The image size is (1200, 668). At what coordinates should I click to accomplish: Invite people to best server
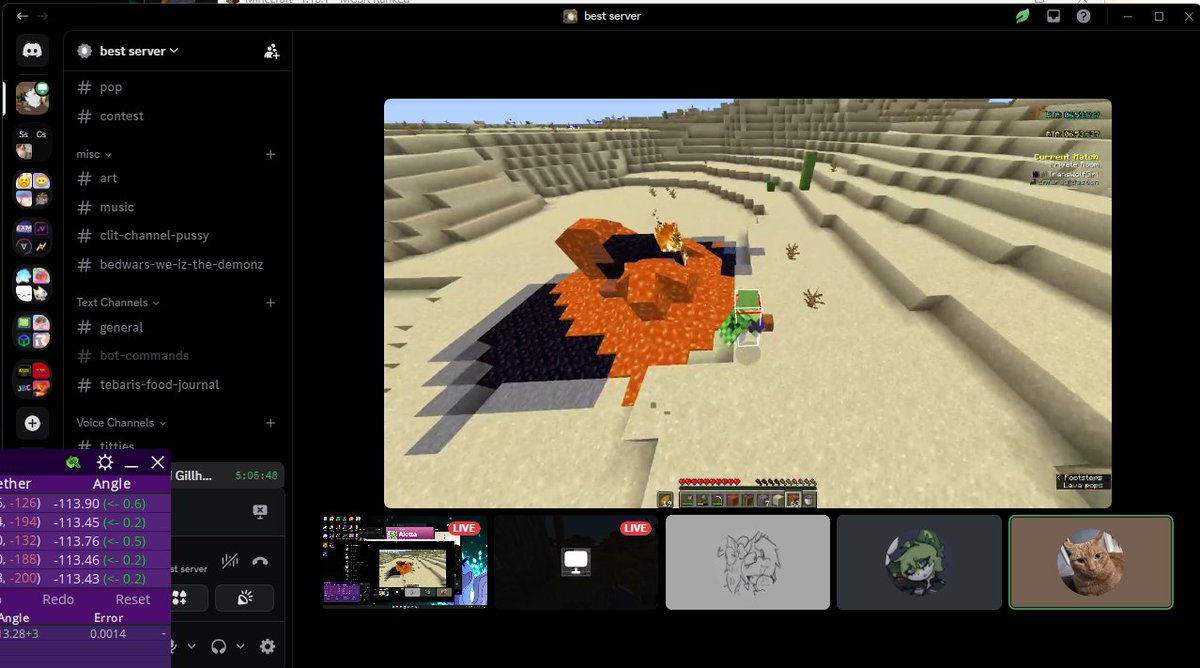pos(271,51)
